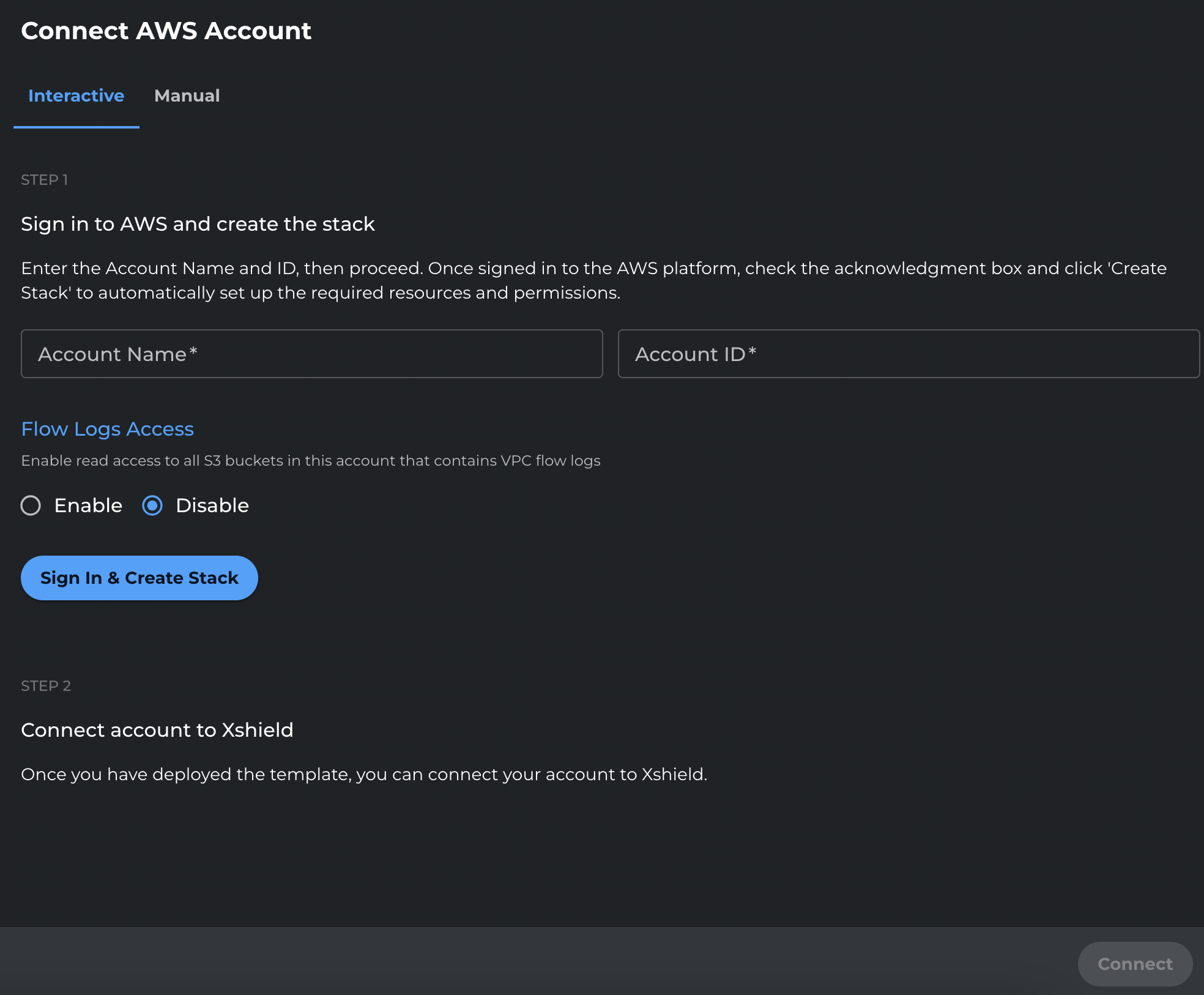Learn more about Flow Logs Access
1204x995 pixels.
(x=107, y=428)
